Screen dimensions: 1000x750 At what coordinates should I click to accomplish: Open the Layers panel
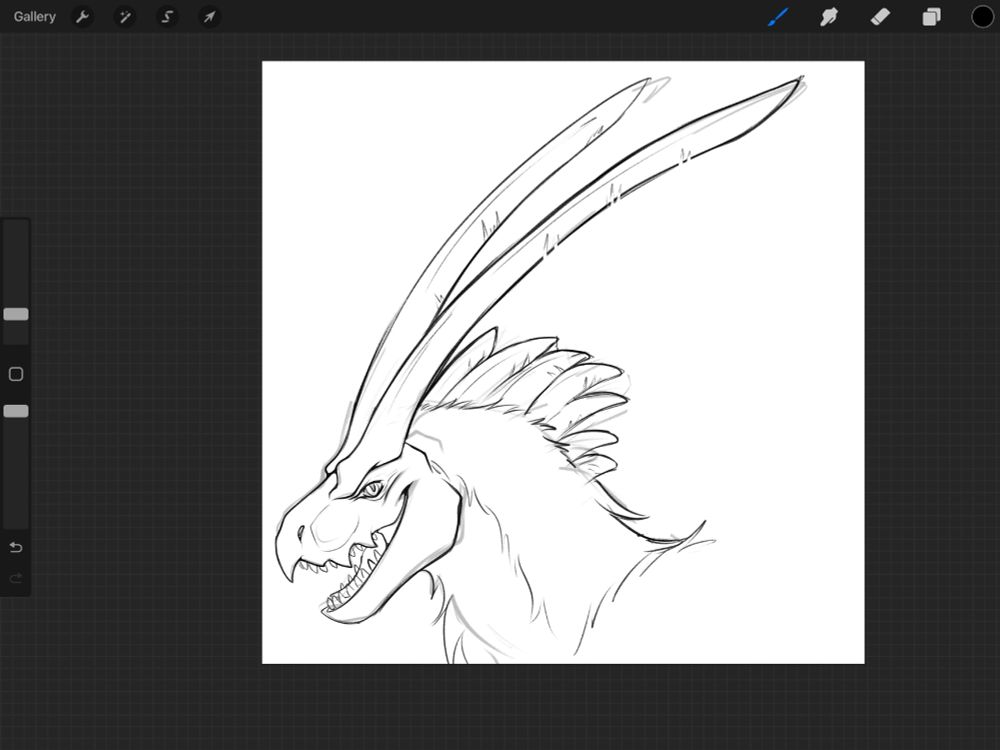931,17
